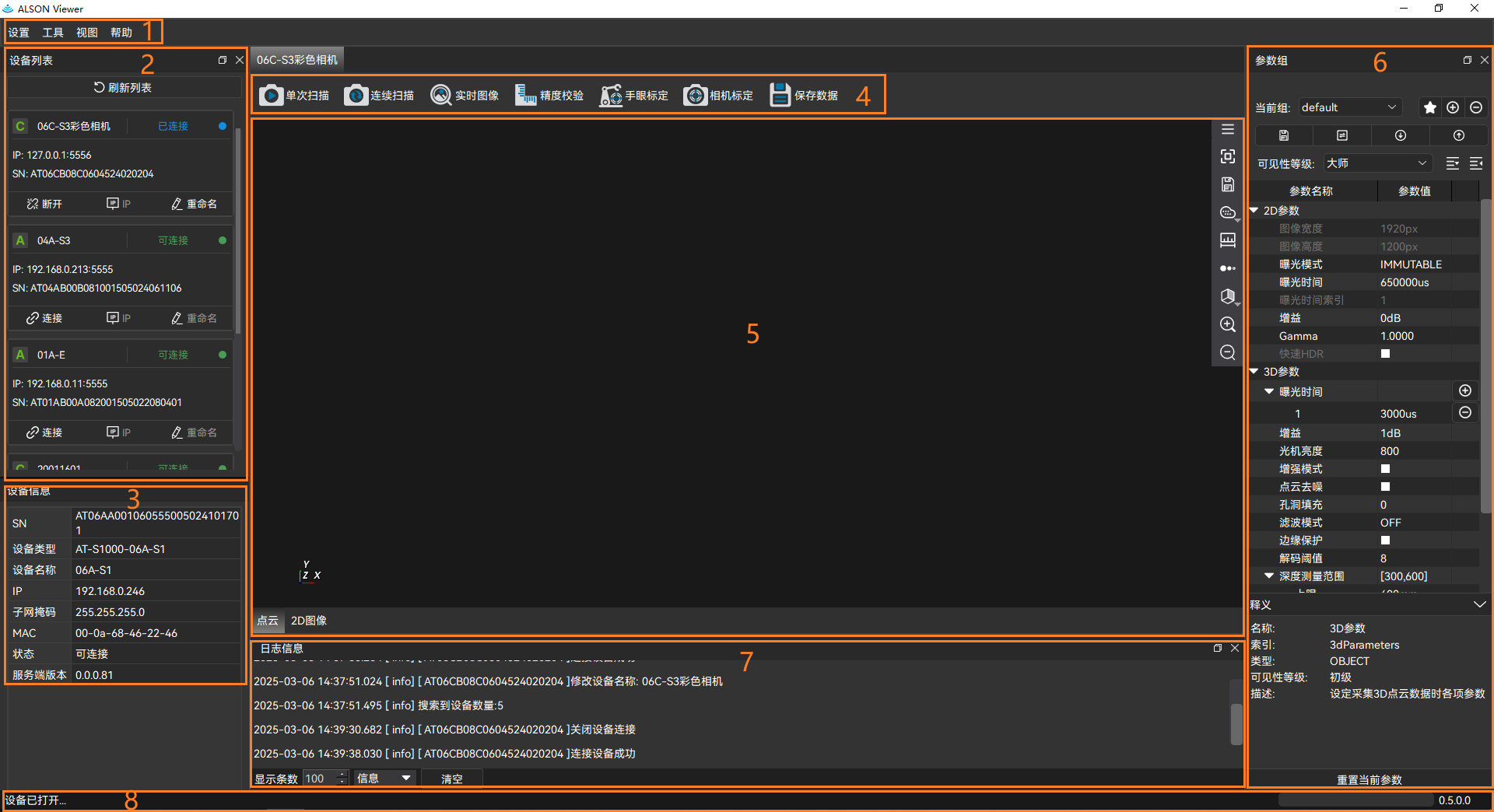This screenshot has width=1494, height=812.
Task: Open the 工具 menu
Action: pyautogui.click(x=53, y=33)
